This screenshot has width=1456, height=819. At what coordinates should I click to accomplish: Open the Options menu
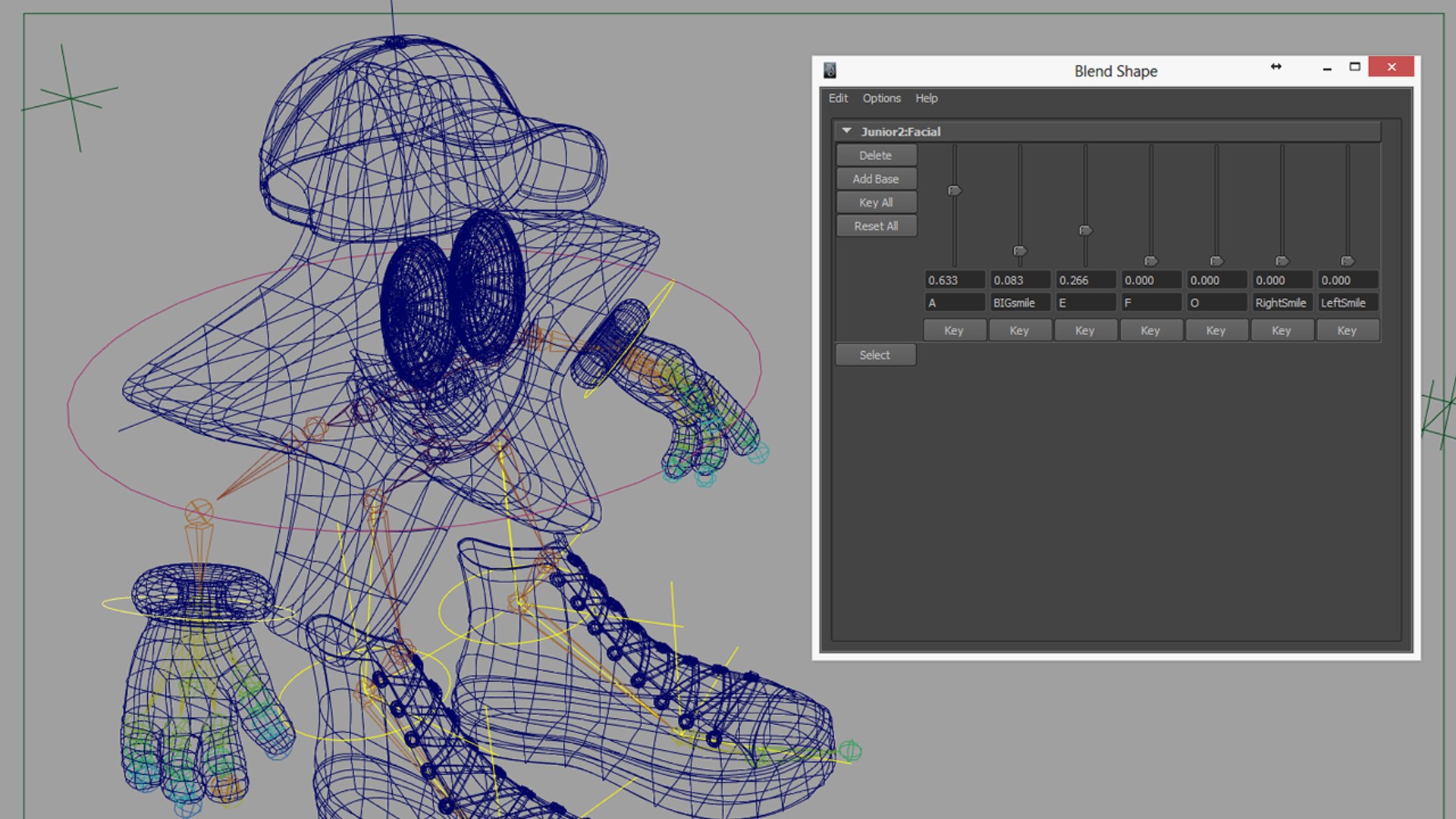881,98
